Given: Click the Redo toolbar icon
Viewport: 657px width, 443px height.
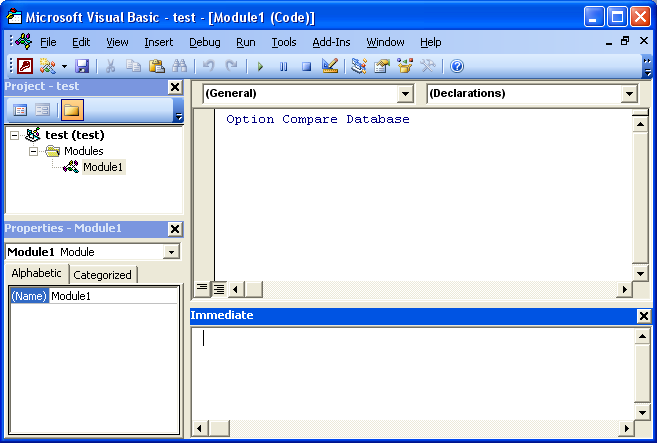Looking at the screenshot, I should [231, 66].
